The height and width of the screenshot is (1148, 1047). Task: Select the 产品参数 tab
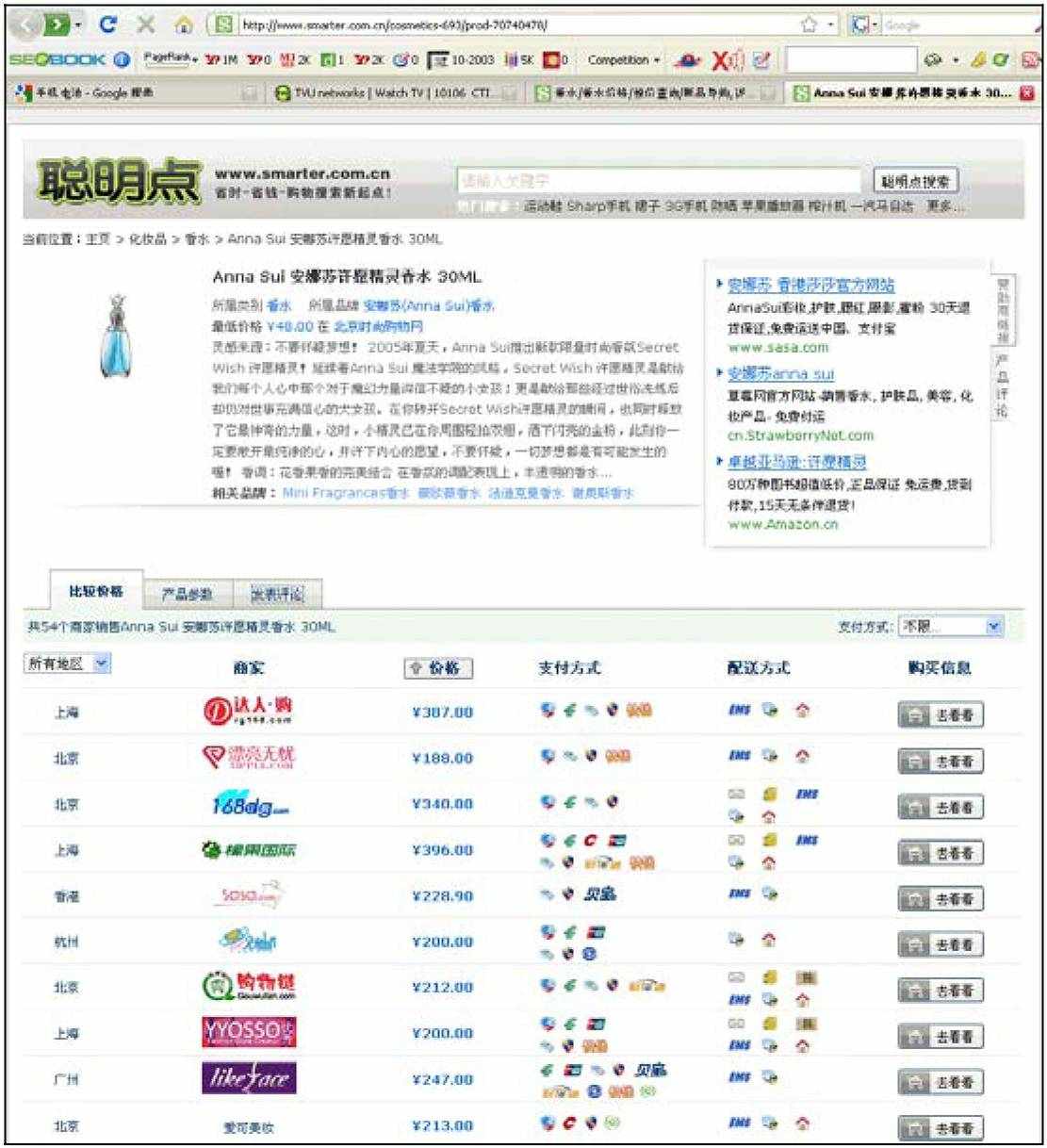click(x=187, y=593)
